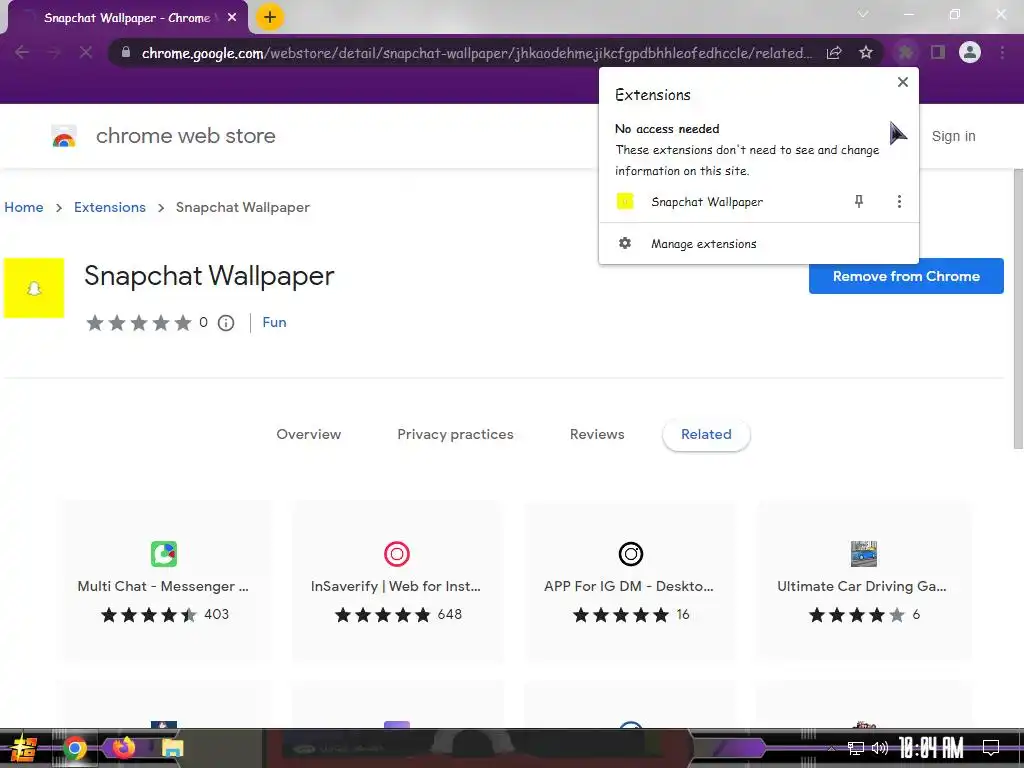Click the Manage extensions gear icon

pyautogui.click(x=625, y=243)
